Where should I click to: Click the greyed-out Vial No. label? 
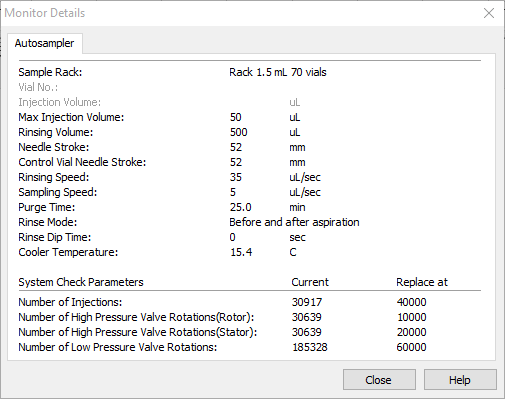pyautogui.click(x=38, y=87)
